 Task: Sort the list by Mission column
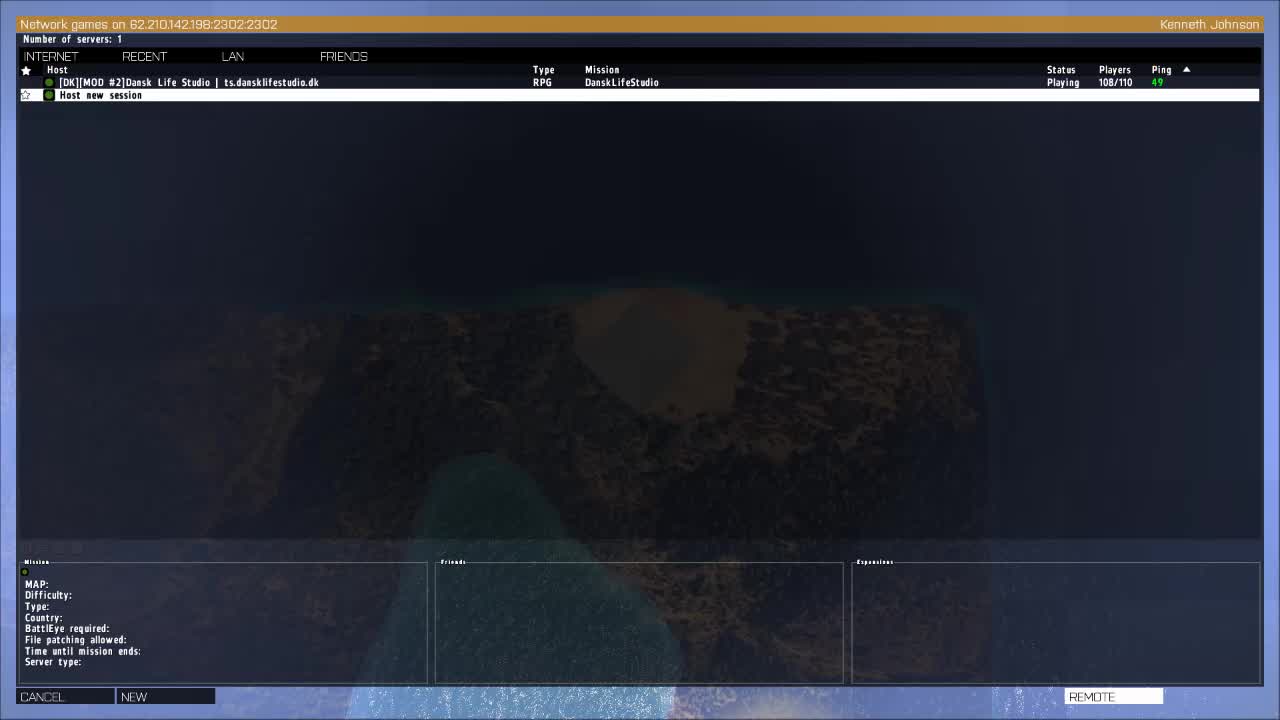click(602, 70)
